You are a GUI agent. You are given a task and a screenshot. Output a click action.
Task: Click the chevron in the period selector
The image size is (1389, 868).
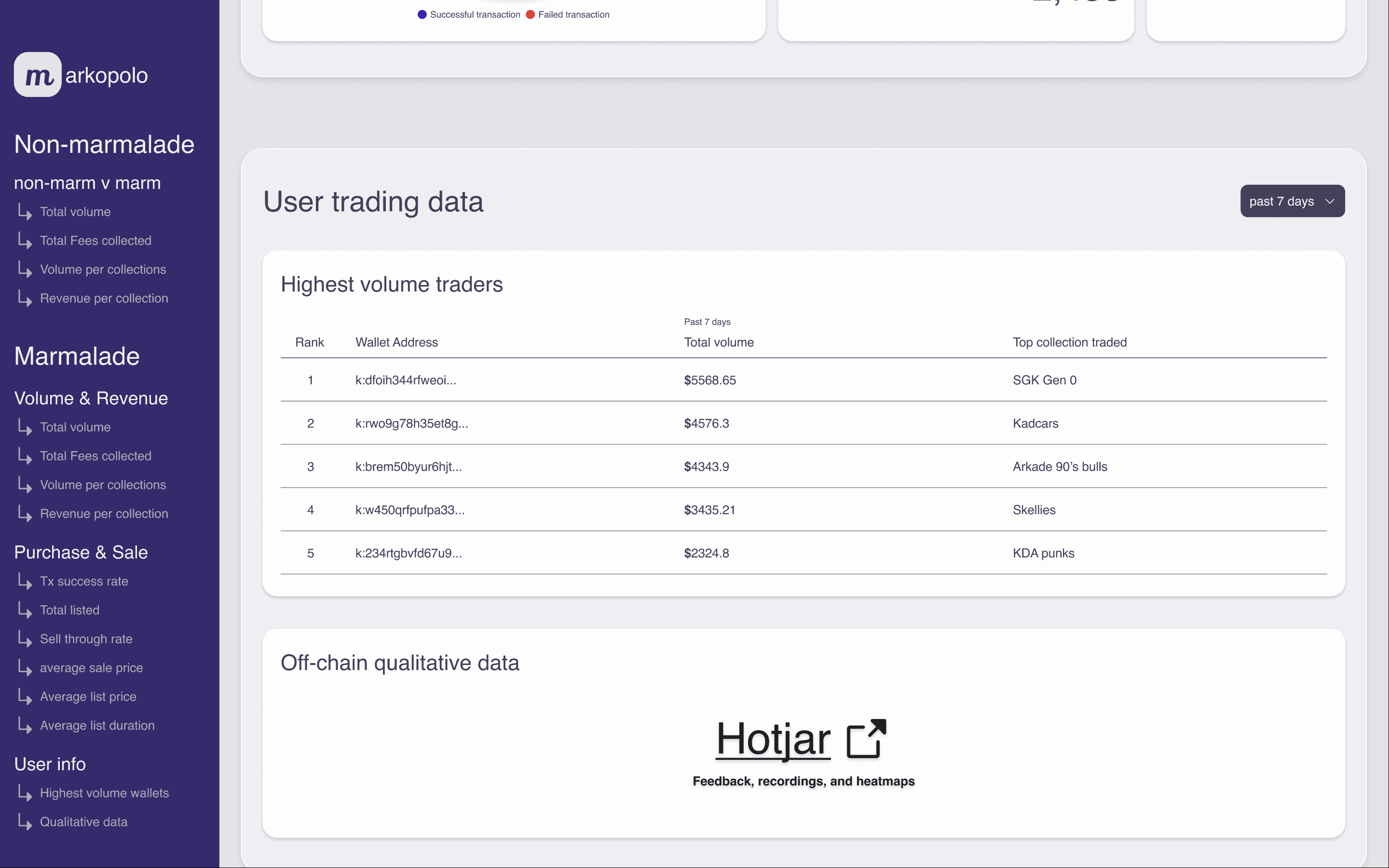click(x=1330, y=202)
